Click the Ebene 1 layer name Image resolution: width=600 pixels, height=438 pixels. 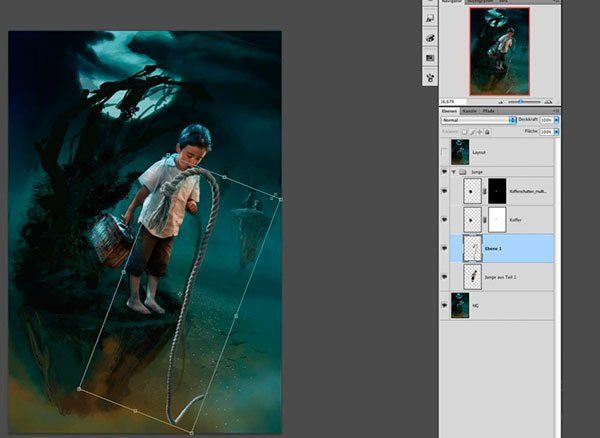tap(493, 249)
